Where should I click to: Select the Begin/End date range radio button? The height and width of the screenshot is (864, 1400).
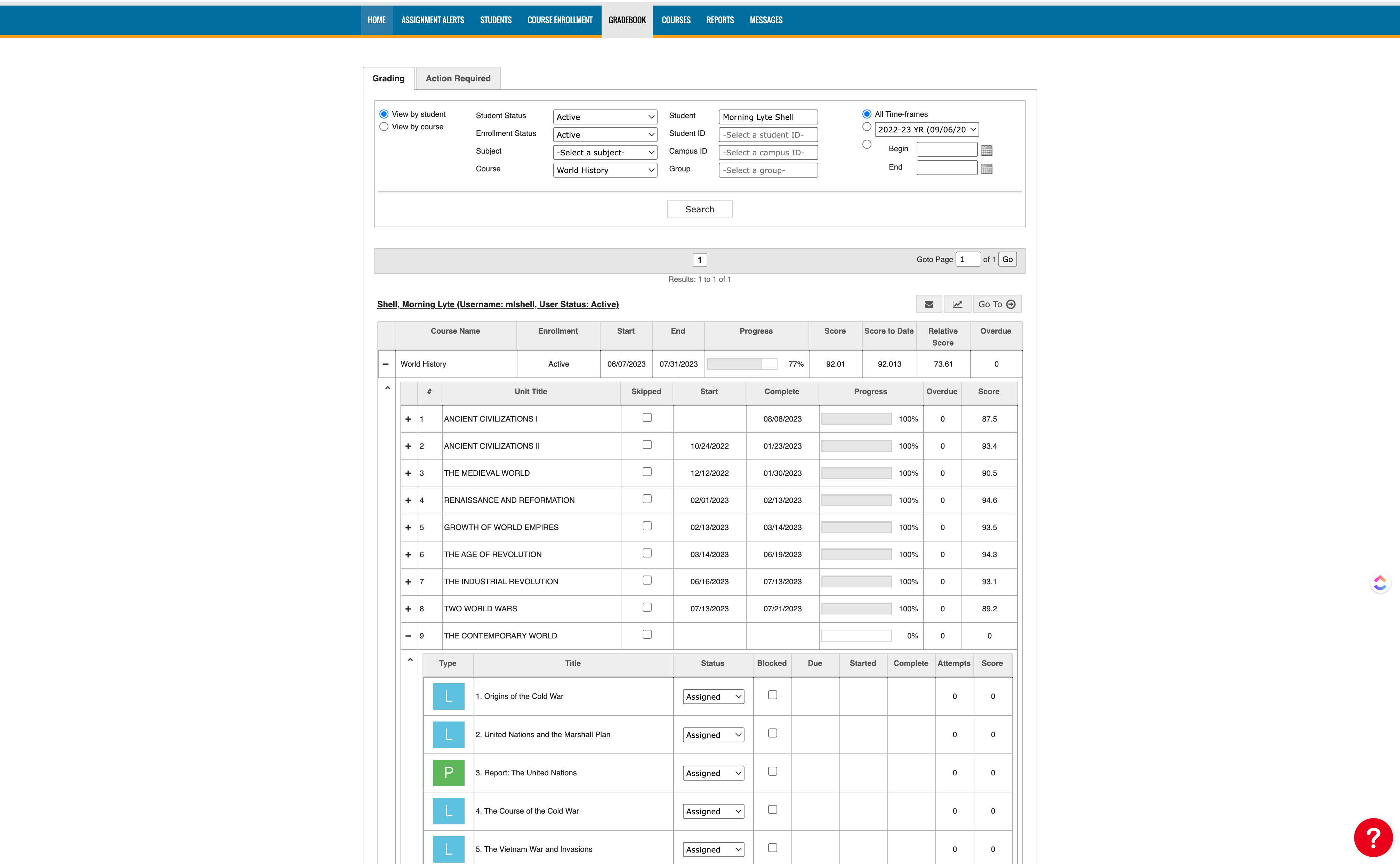[x=867, y=145]
